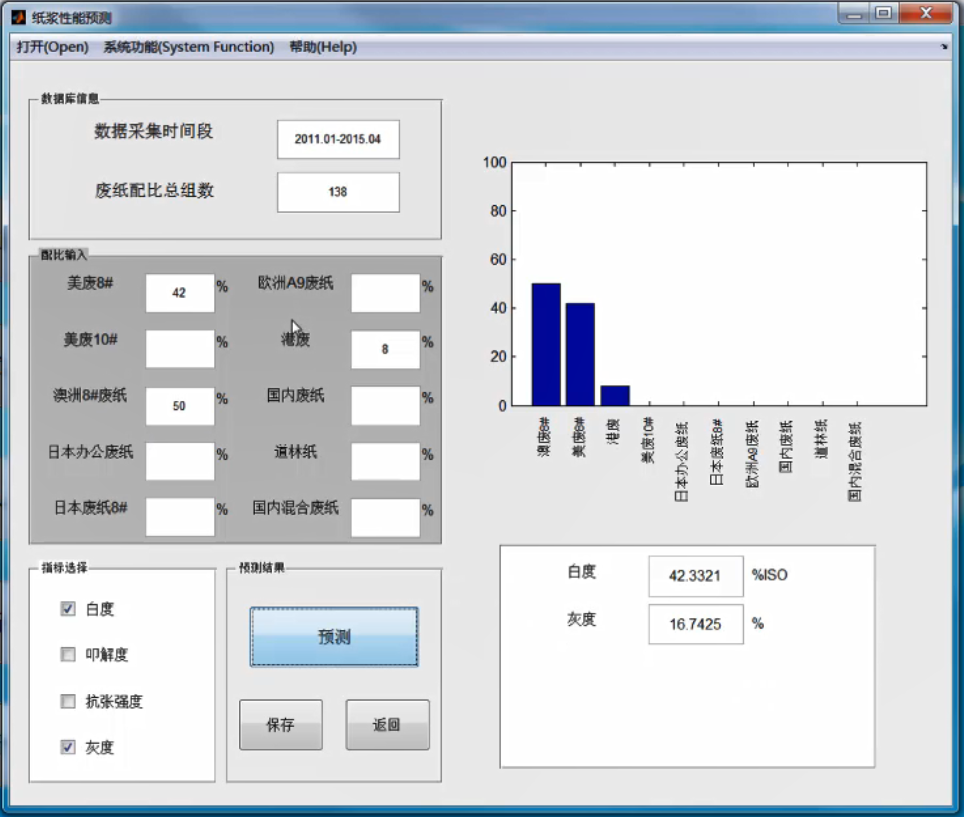The image size is (964, 817).
Task: Click the 返回 button
Action: click(x=387, y=725)
